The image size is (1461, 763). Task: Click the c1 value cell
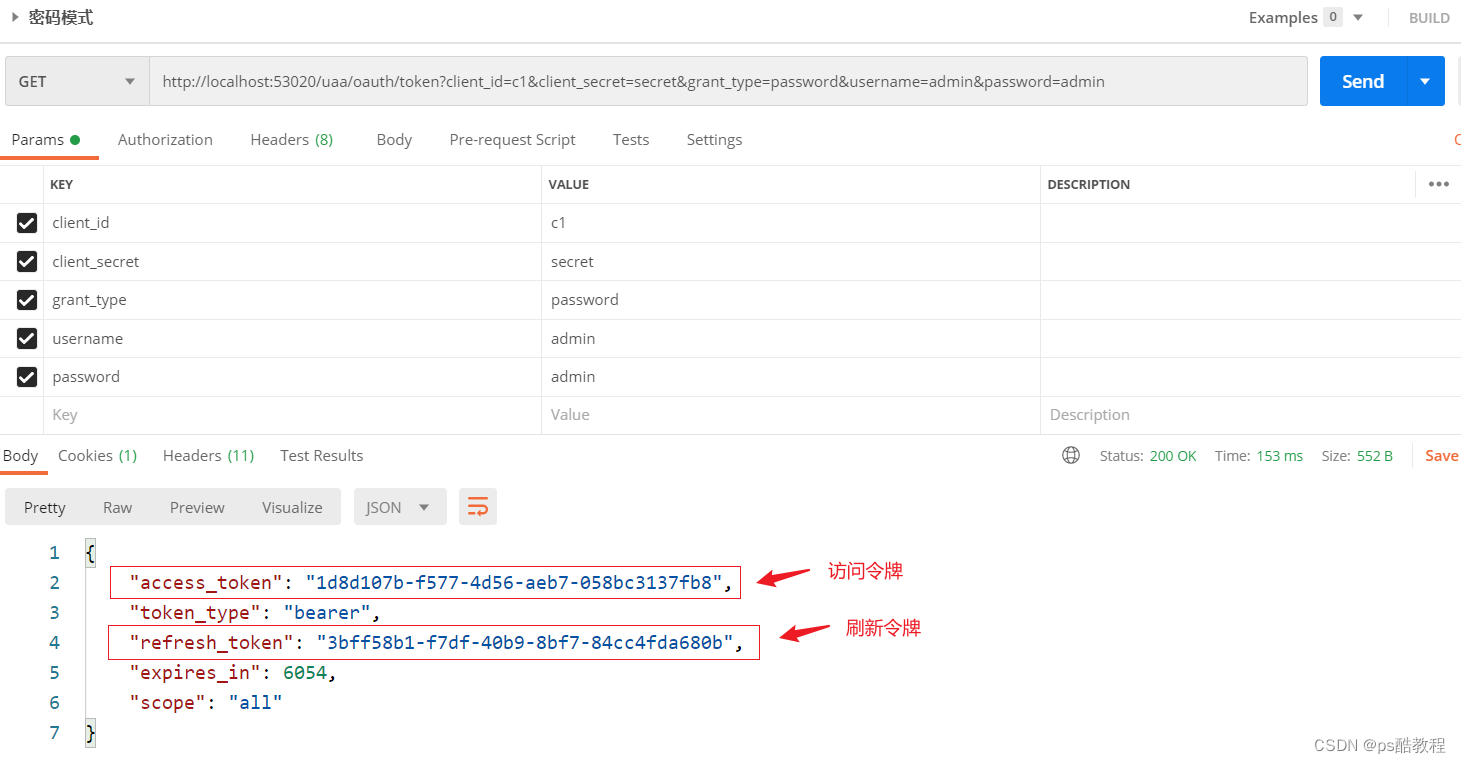coord(791,223)
